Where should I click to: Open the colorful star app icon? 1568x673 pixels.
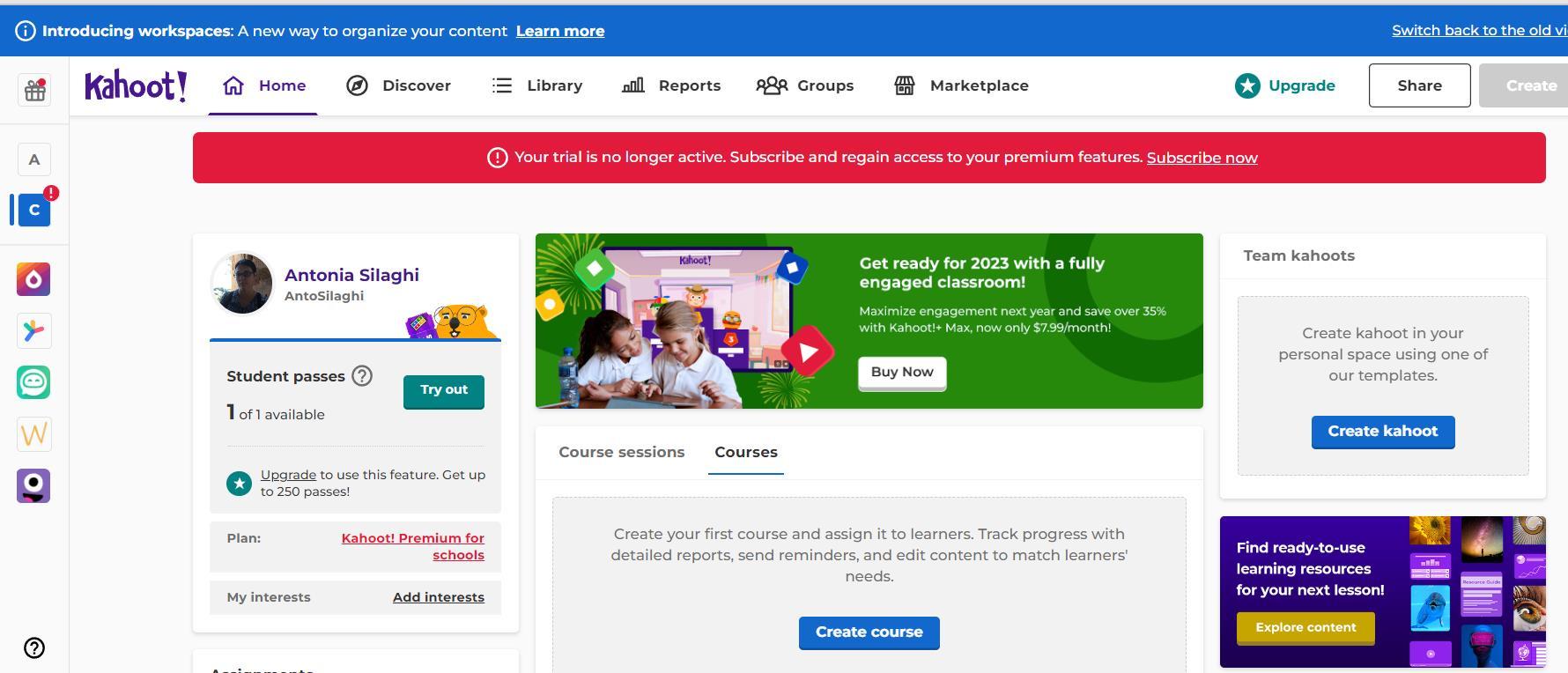[33, 331]
